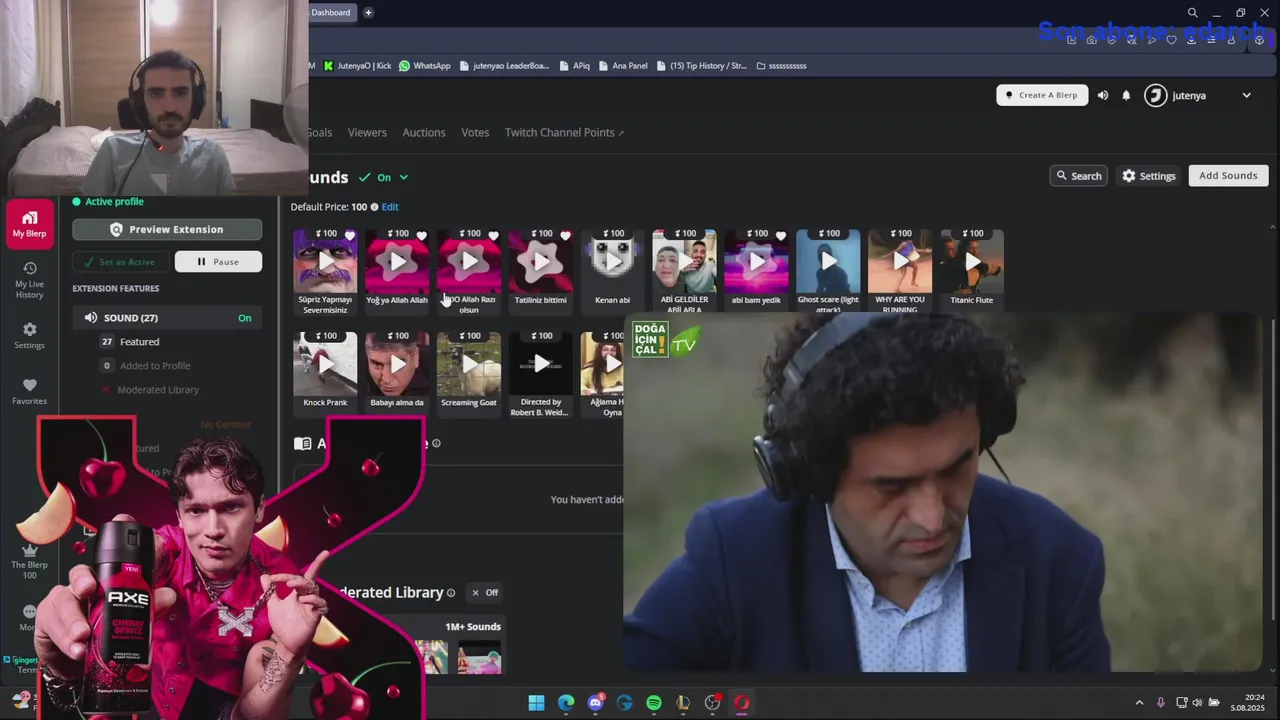Play the Screaming Goat sound
Screen dimensions: 1280x720
point(469,364)
